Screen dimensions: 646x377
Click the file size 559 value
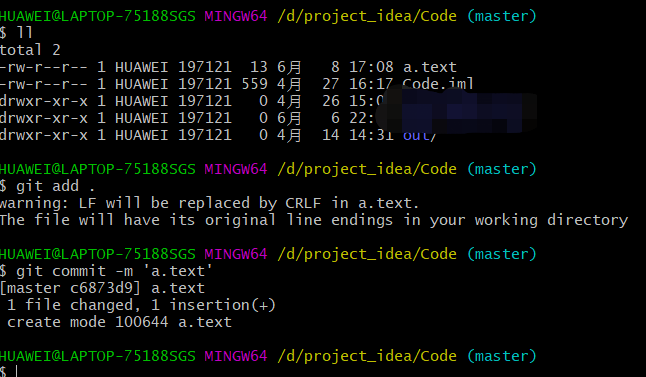pos(255,84)
